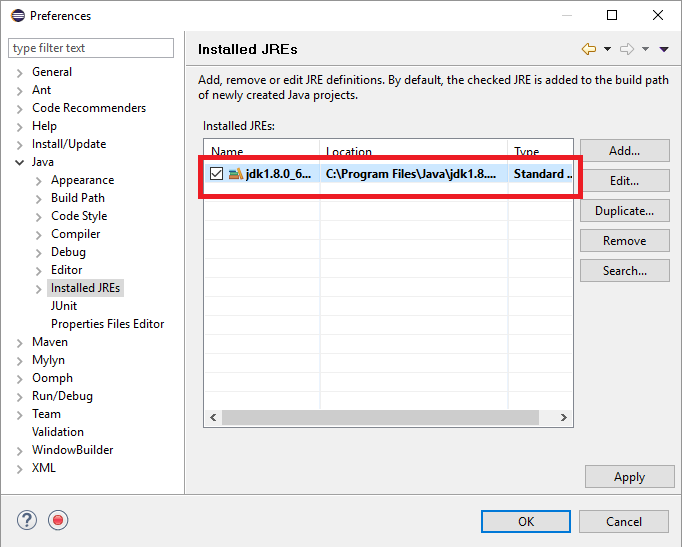Click the back navigation arrow icon

(588, 49)
